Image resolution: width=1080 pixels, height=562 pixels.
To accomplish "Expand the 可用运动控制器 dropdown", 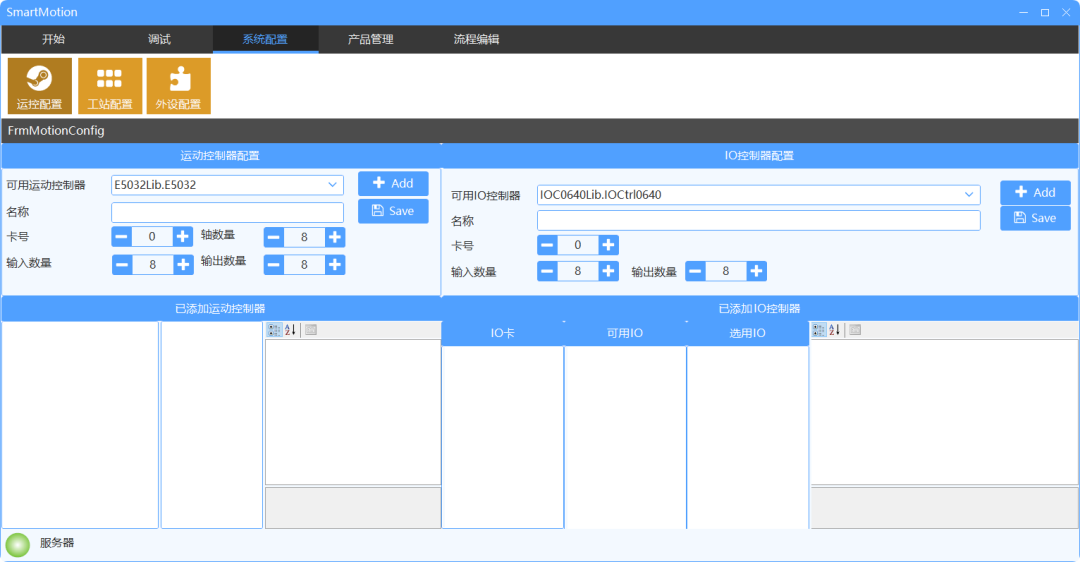I will [333, 185].
